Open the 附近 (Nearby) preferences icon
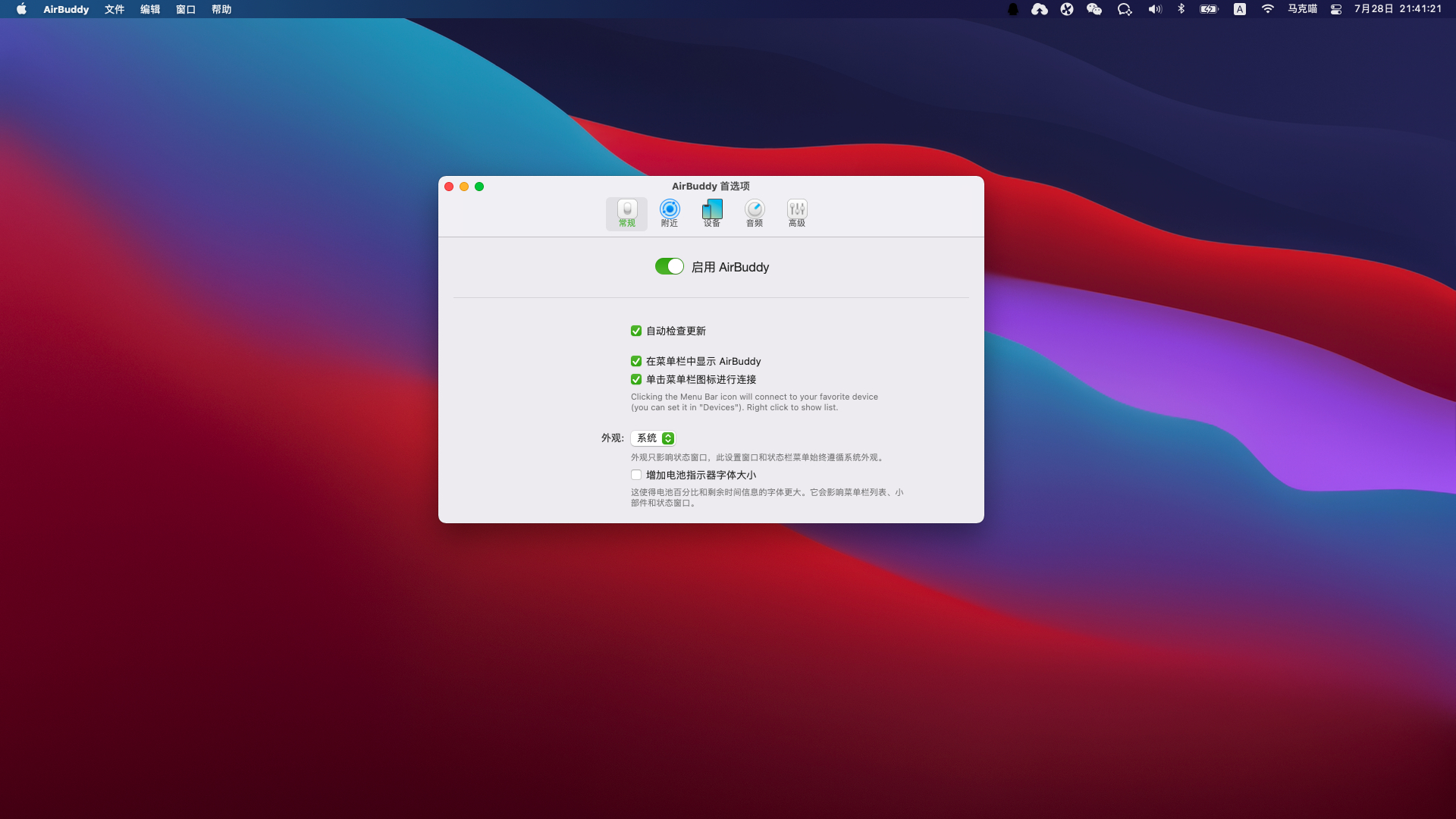 coord(669,212)
